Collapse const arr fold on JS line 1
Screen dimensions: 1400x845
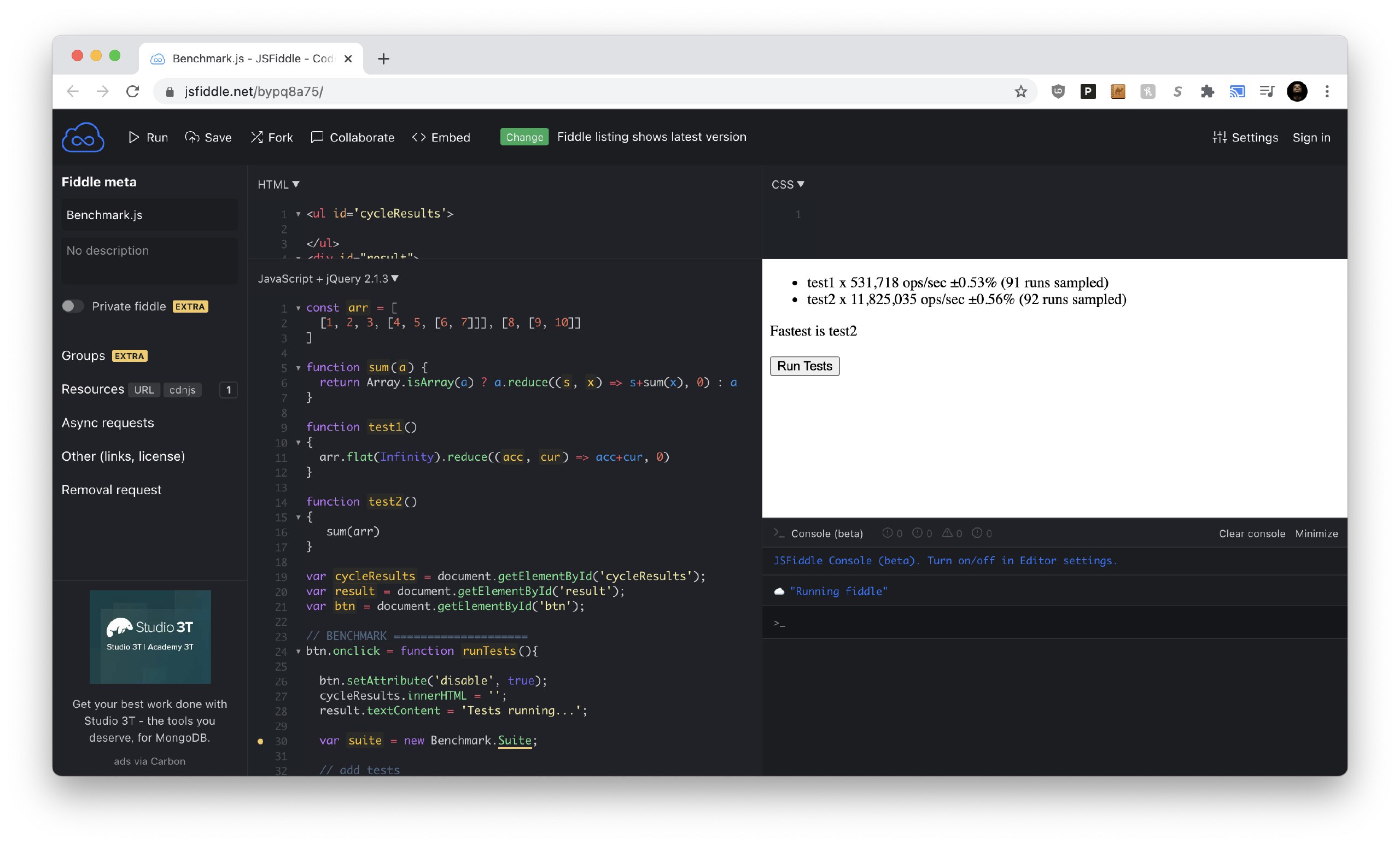(298, 308)
